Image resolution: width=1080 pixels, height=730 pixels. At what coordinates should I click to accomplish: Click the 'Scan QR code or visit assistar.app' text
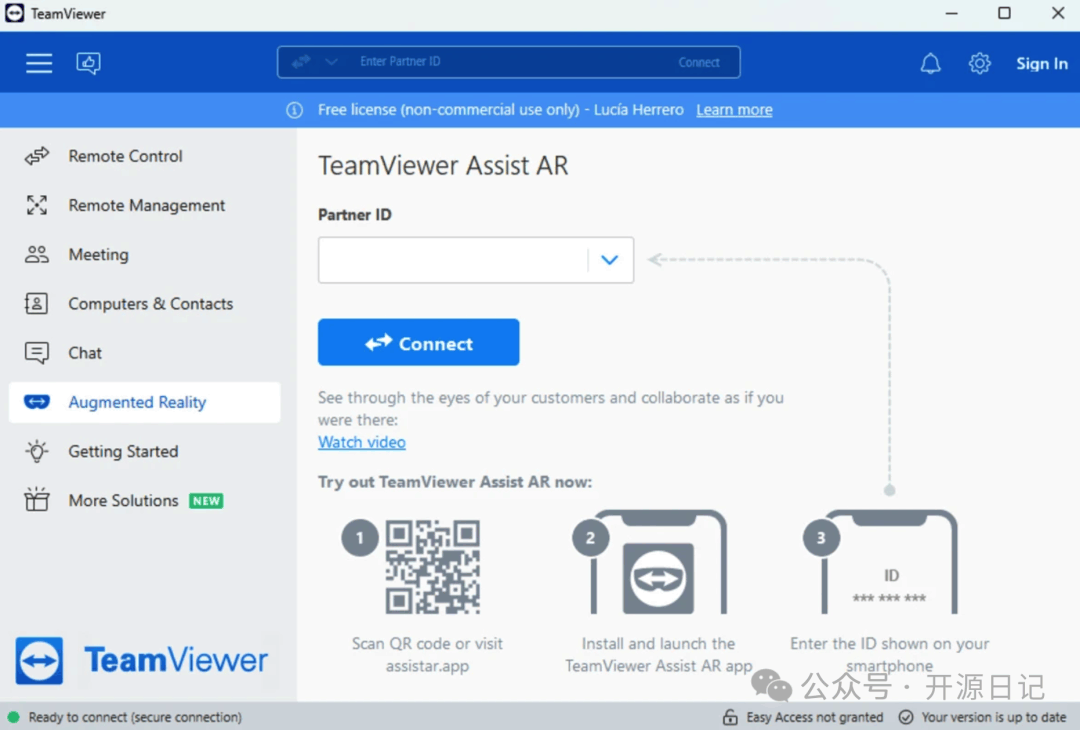coord(427,655)
